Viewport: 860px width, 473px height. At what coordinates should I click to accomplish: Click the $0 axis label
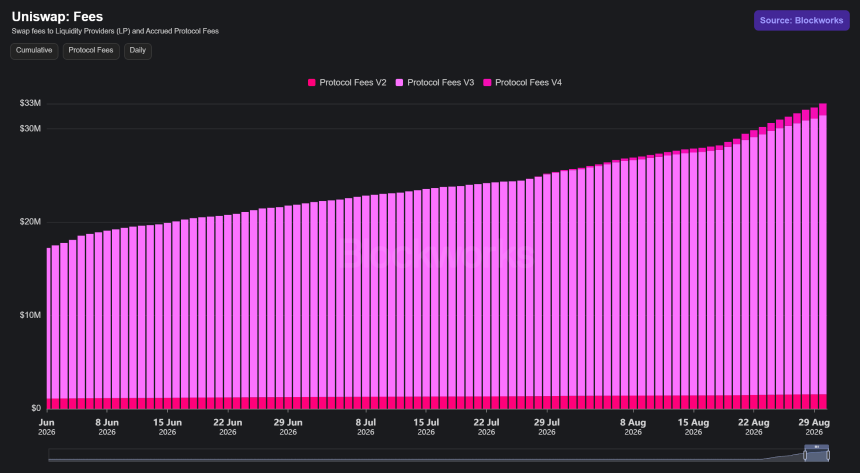pos(36,408)
